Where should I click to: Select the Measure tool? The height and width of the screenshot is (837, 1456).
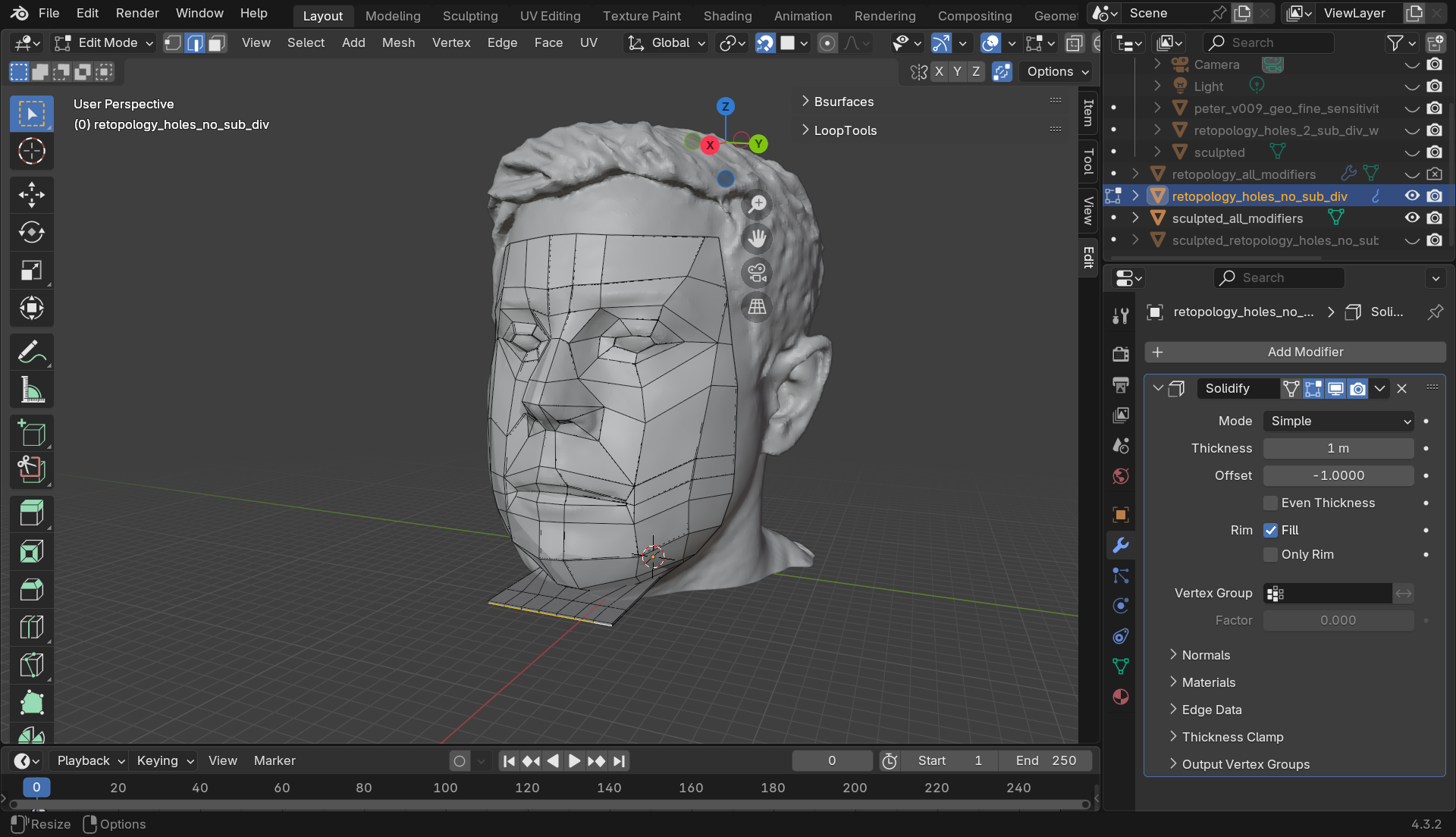click(31, 390)
